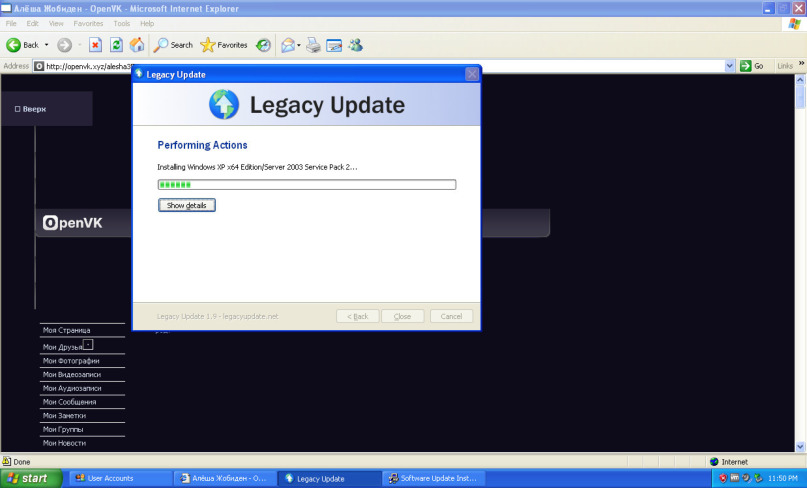Refresh the page in Internet Explorer
This screenshot has height=488, width=807.
116,45
